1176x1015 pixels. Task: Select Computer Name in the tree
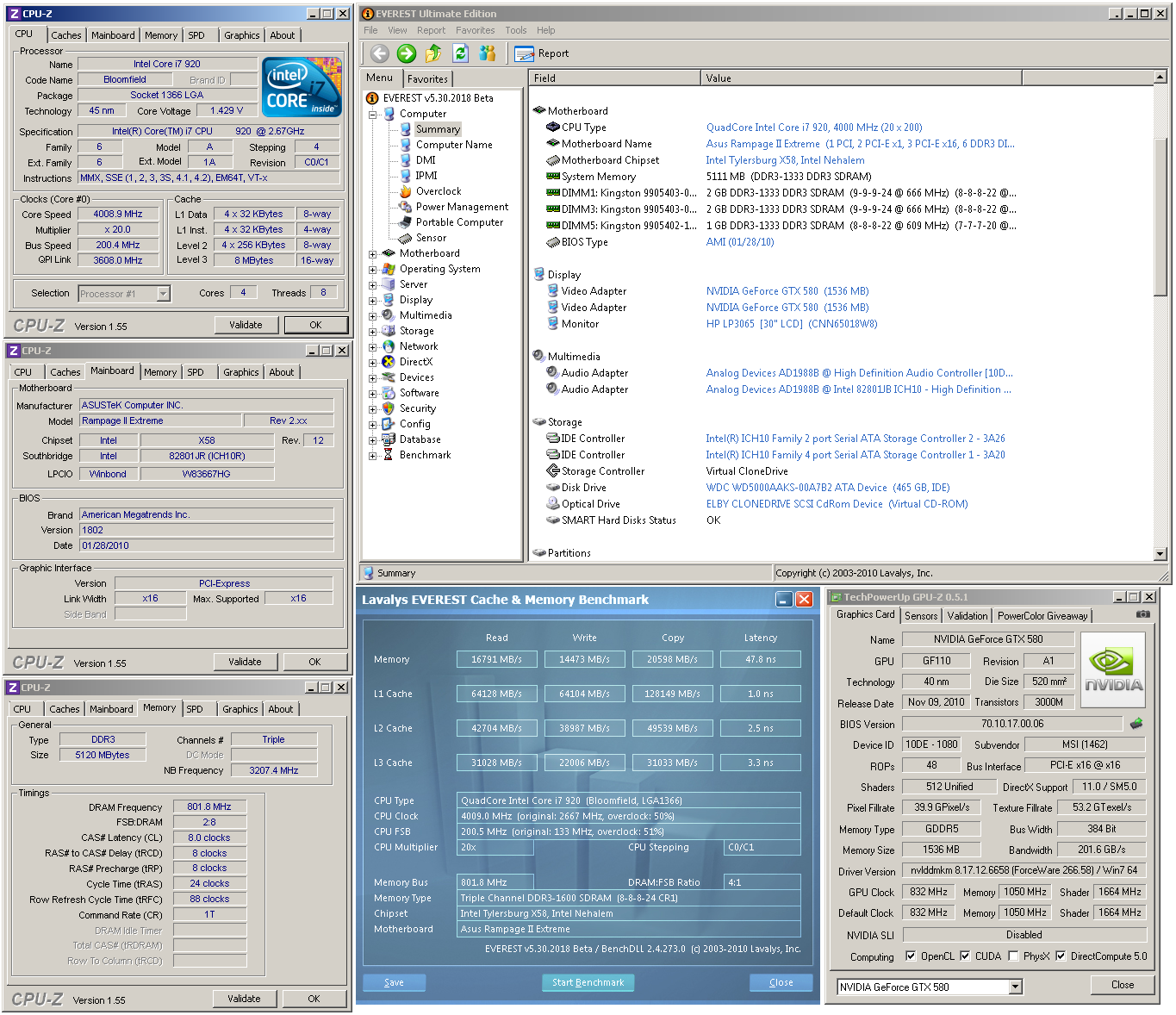click(454, 145)
